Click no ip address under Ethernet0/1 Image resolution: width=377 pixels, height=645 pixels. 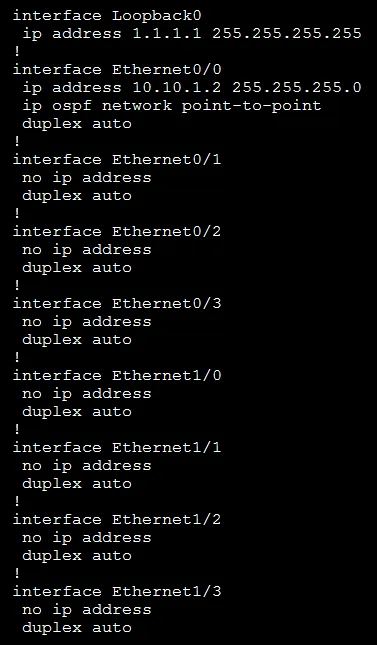[87, 178]
